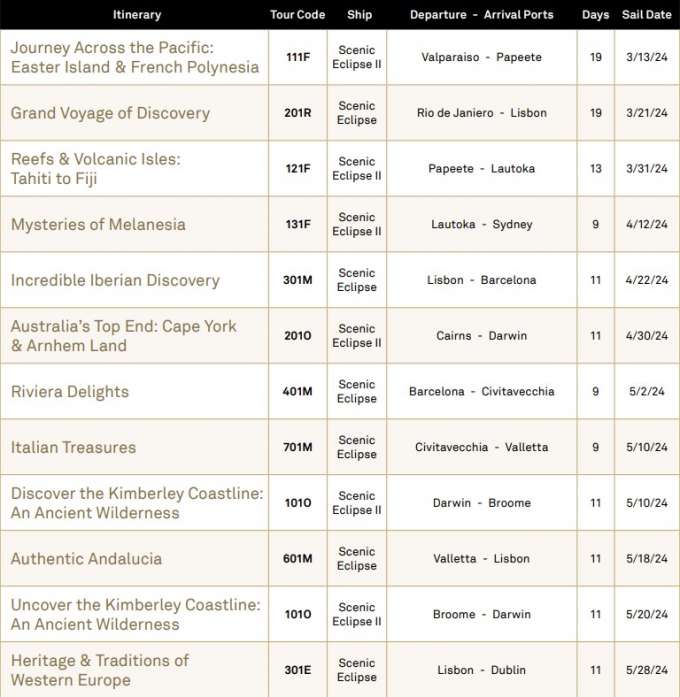
Task: Select the 4/22/24 sail date
Action: (646, 280)
